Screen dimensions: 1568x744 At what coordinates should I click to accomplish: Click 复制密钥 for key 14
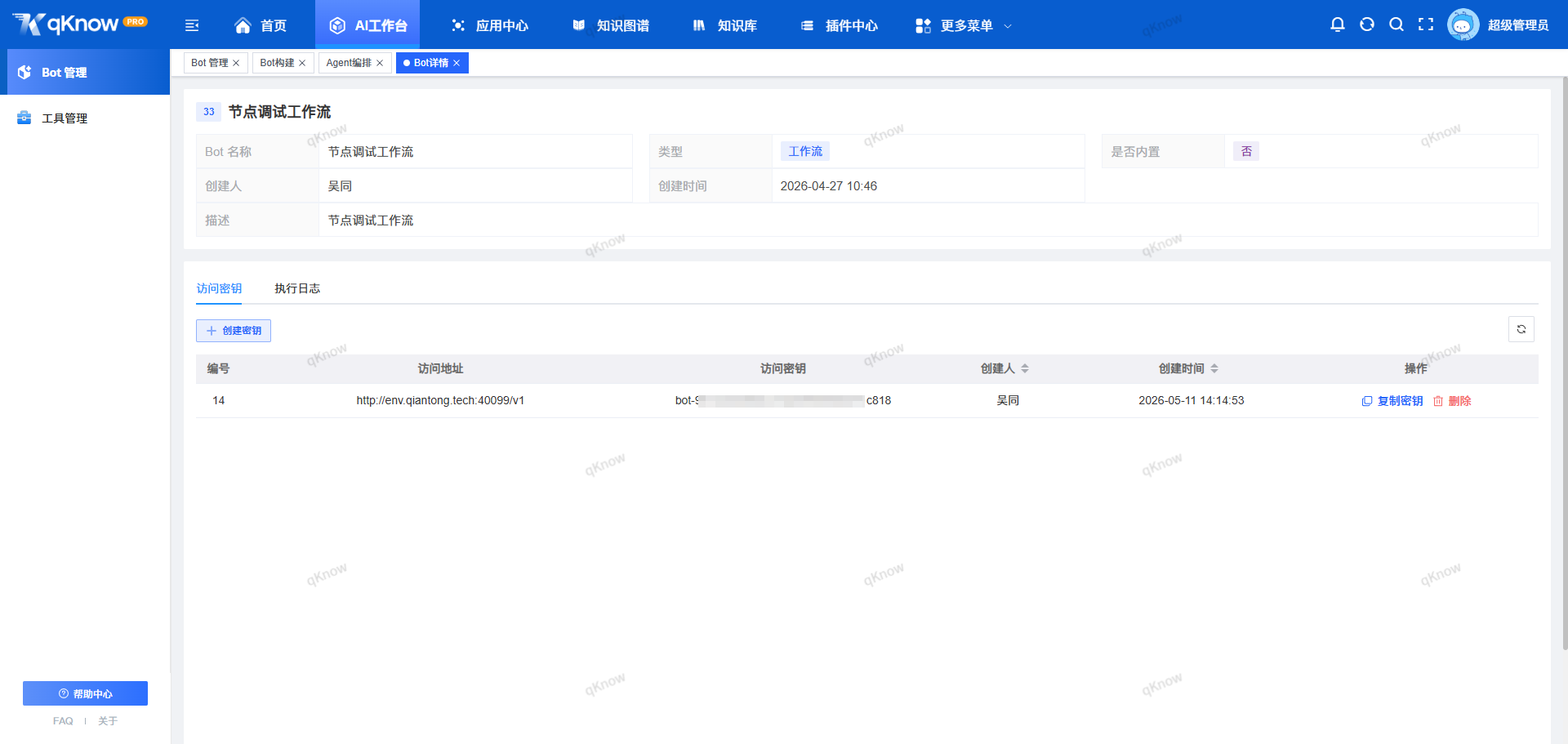(x=1392, y=401)
